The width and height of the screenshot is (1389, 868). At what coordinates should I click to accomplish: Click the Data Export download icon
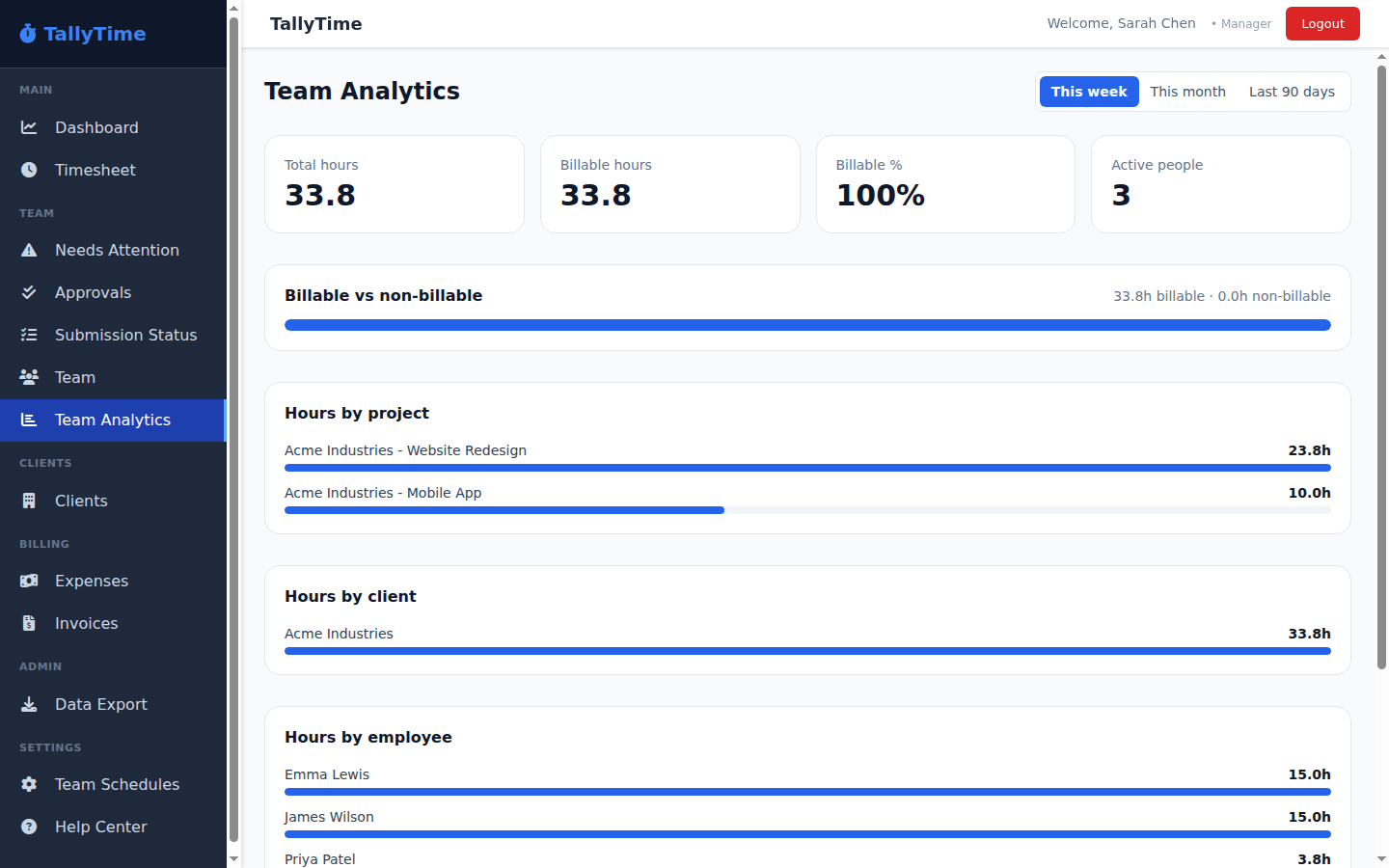(29, 704)
